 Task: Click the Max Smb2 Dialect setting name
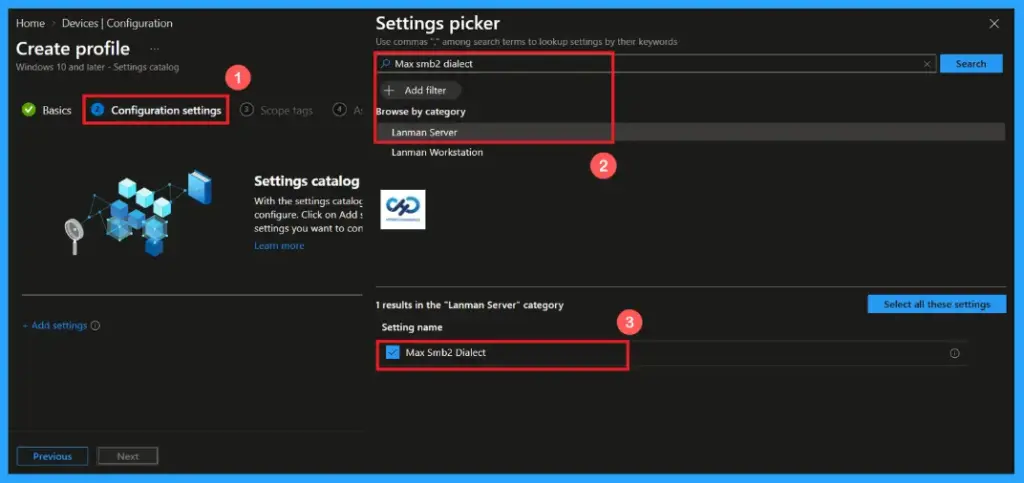pyautogui.click(x=445, y=353)
